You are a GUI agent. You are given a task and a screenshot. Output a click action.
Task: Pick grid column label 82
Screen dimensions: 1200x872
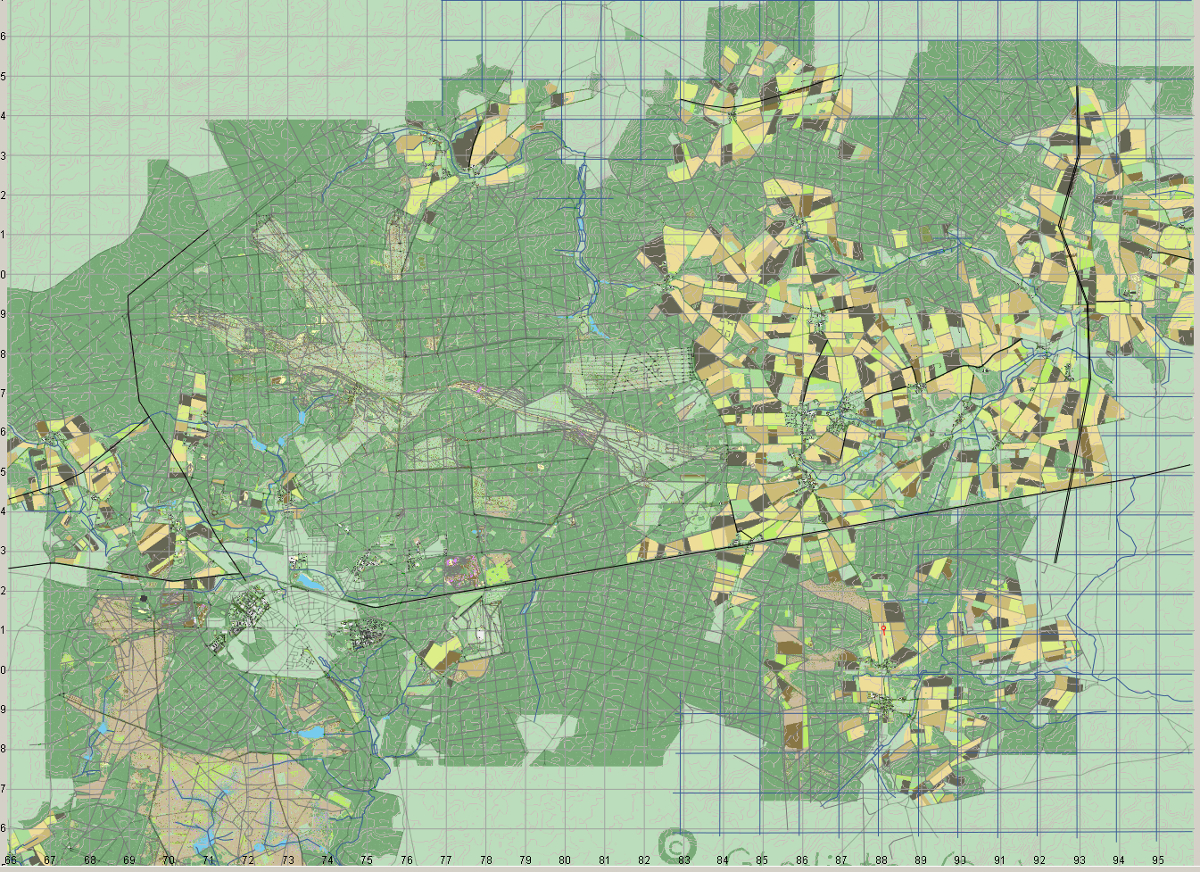pyautogui.click(x=643, y=860)
